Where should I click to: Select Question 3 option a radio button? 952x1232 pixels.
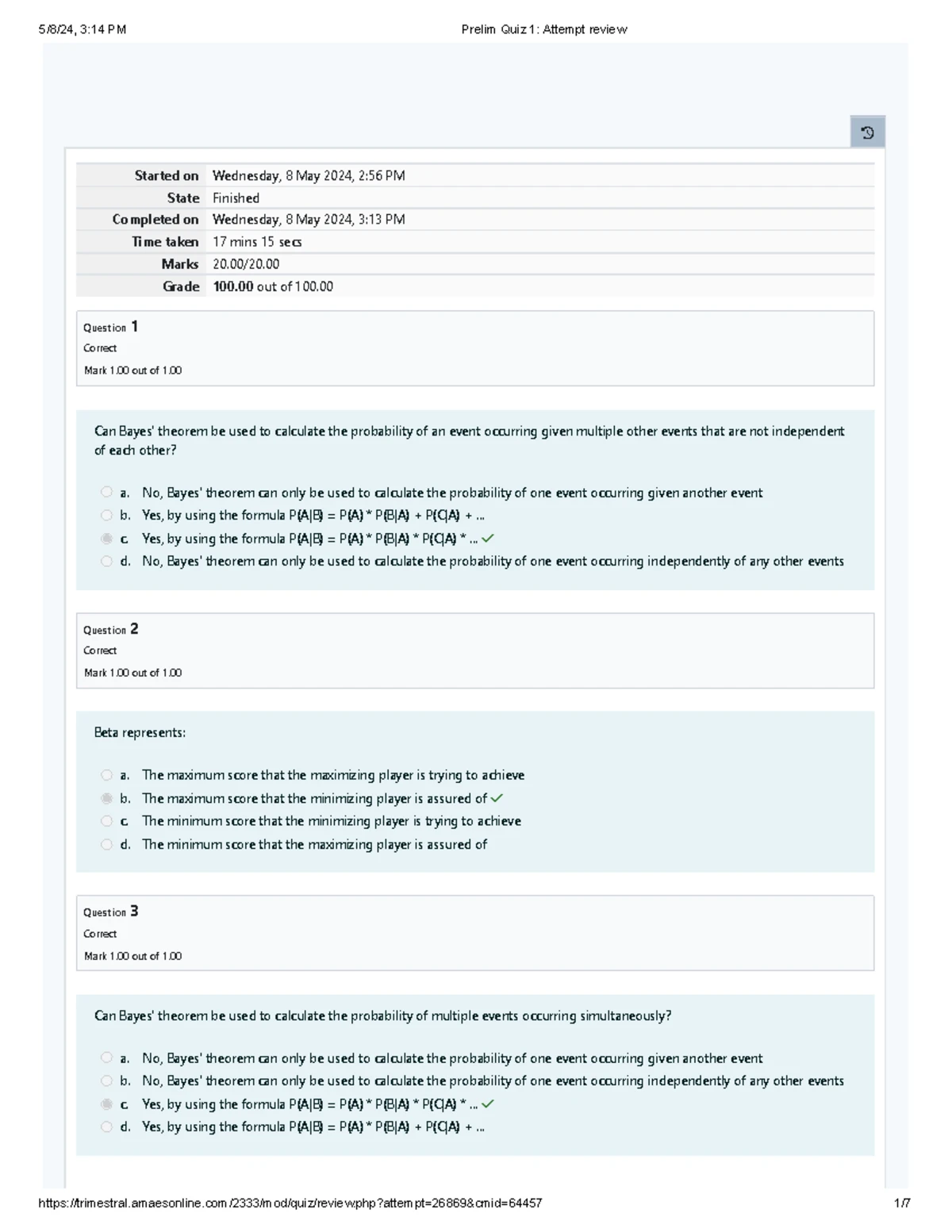[x=106, y=1058]
